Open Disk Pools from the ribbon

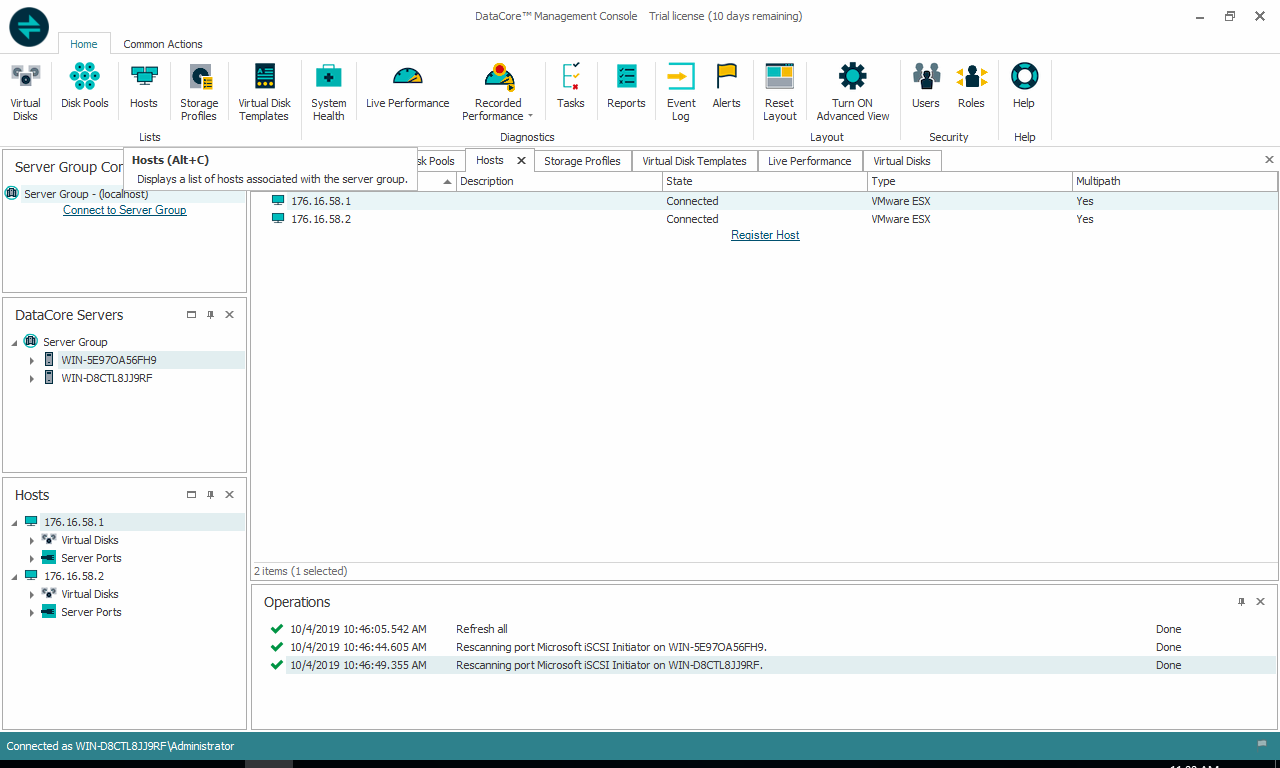85,86
